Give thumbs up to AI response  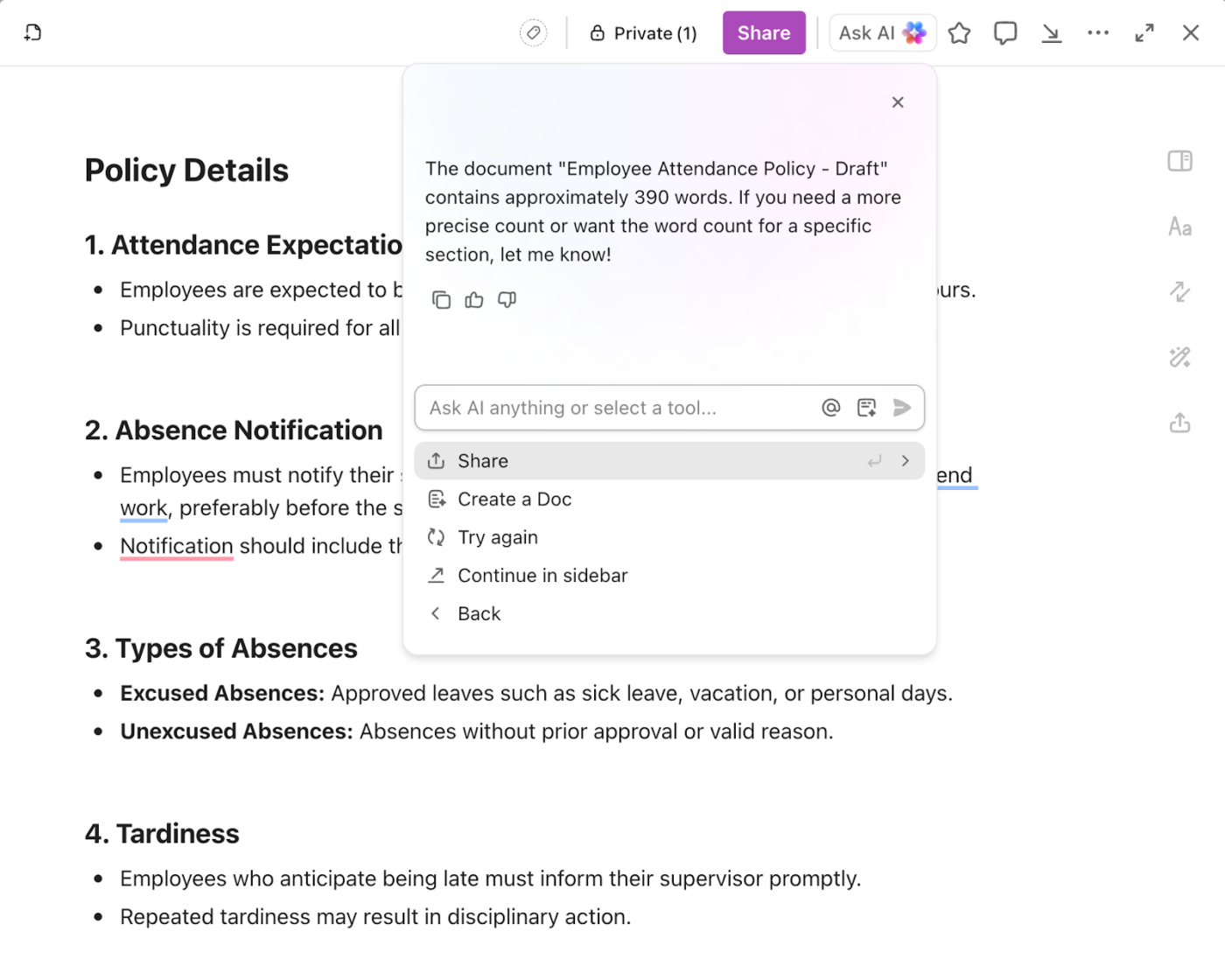tap(474, 300)
